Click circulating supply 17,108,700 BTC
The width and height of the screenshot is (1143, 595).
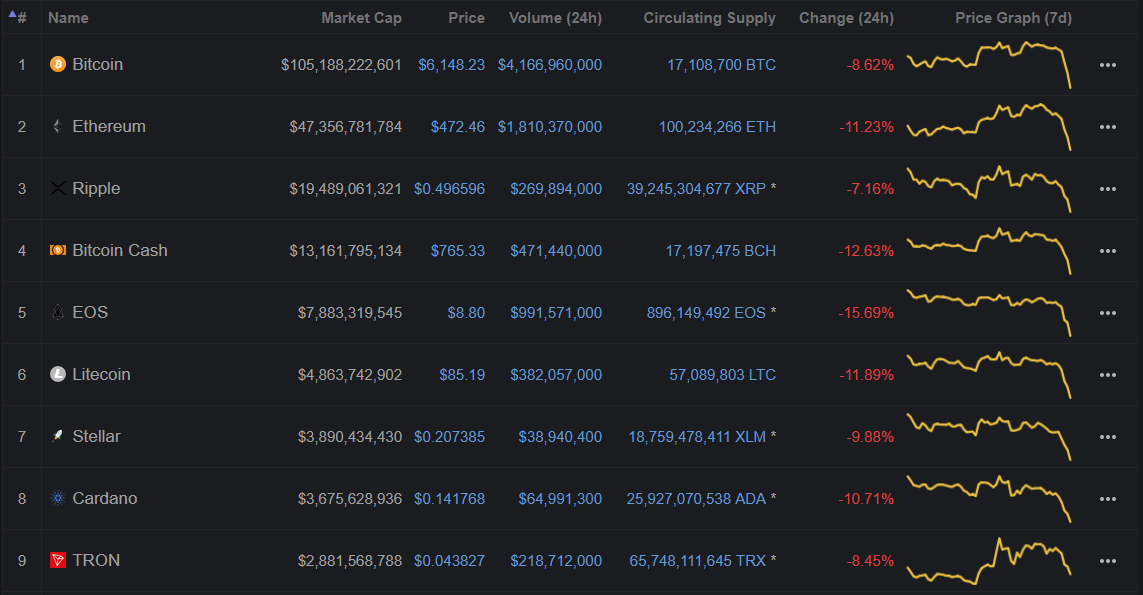722,65
